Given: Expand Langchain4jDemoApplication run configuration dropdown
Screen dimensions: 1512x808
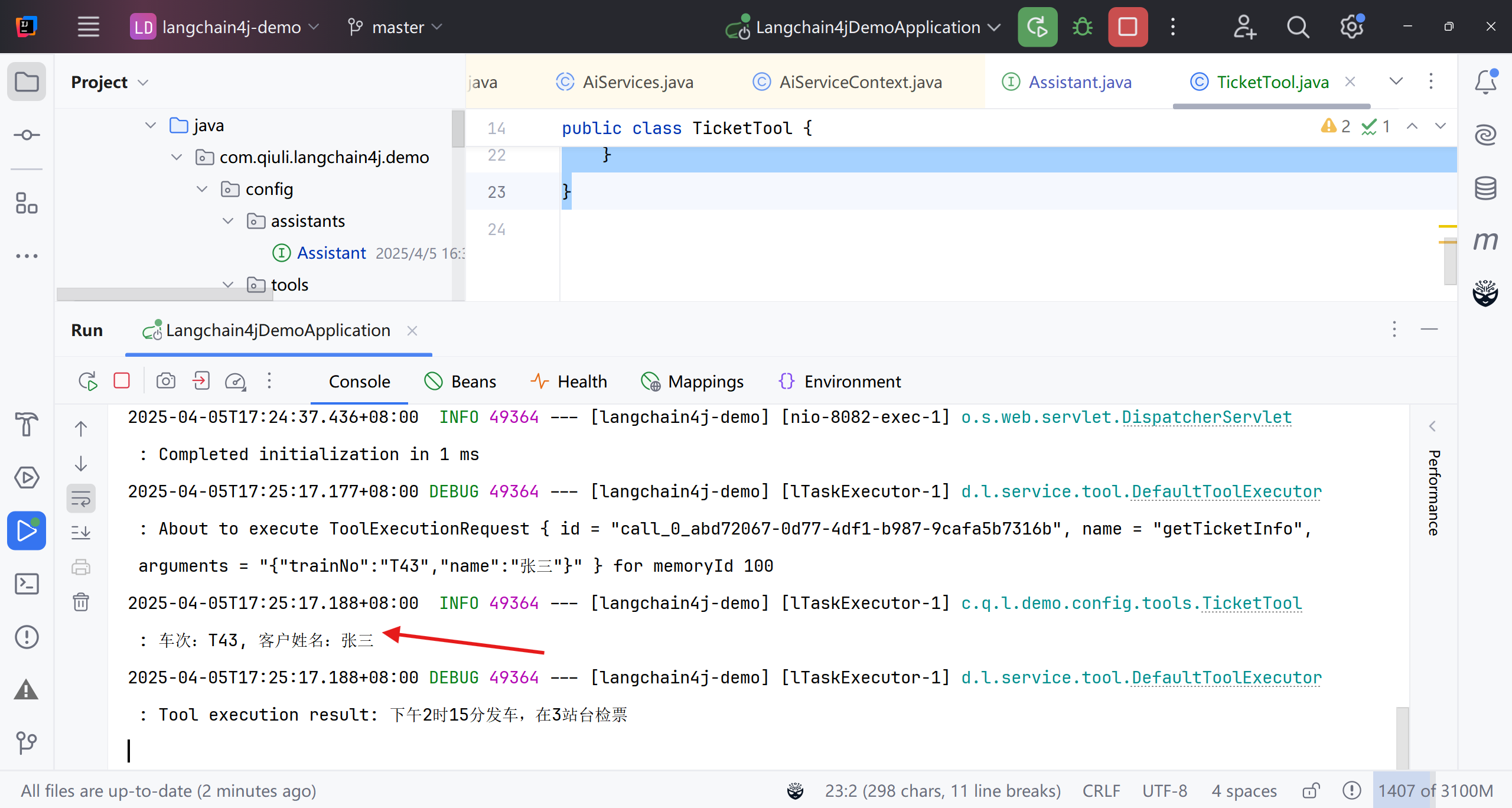Looking at the screenshot, I should pyautogui.click(x=994, y=27).
